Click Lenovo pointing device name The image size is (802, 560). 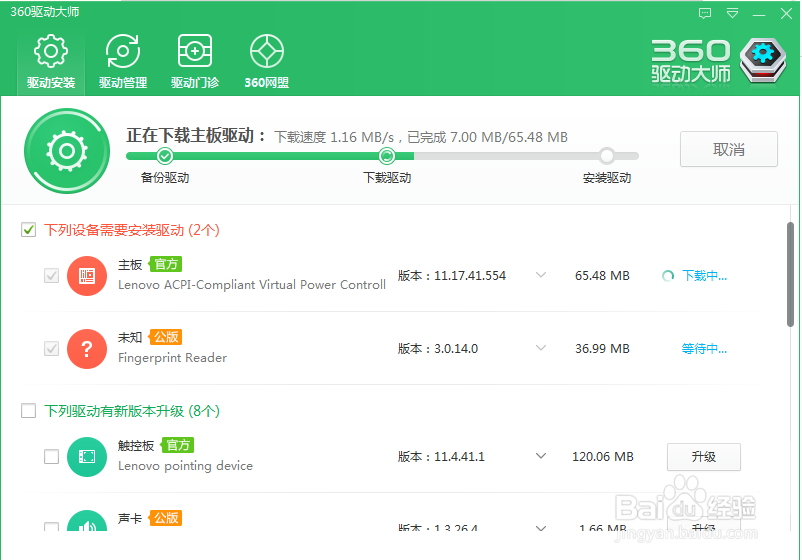185,466
